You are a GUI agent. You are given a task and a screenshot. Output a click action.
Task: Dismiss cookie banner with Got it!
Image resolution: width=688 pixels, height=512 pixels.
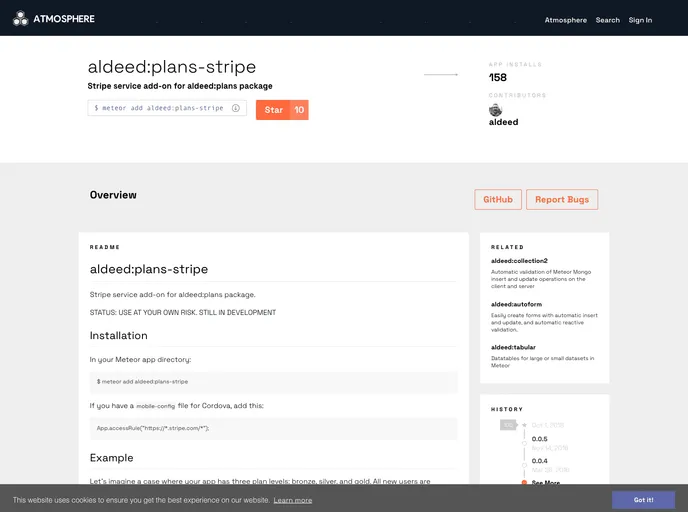[x=643, y=500]
